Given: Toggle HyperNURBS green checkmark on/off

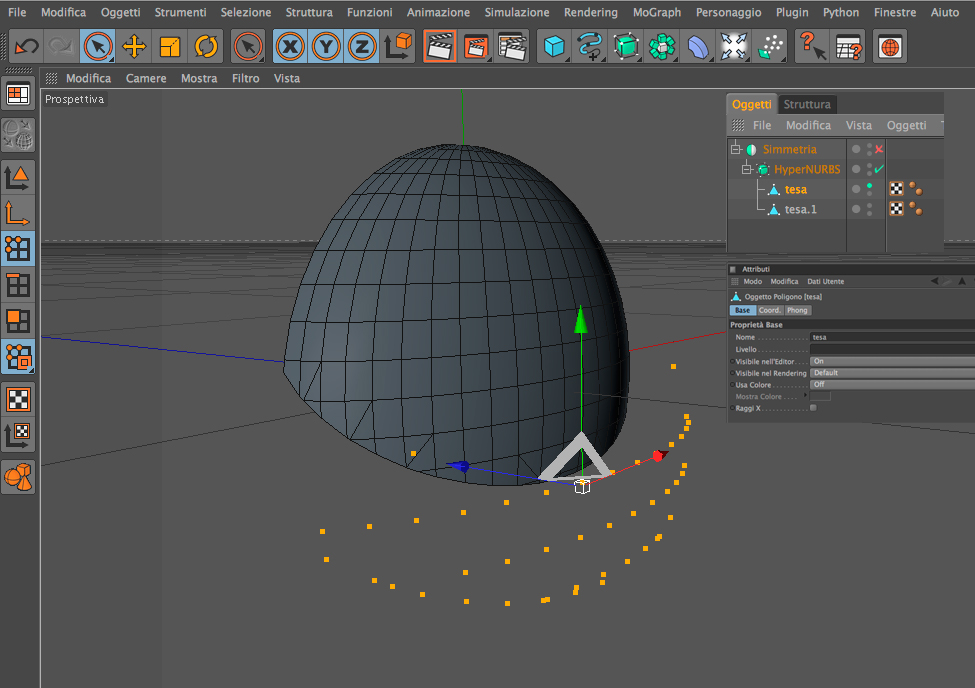Looking at the screenshot, I should tap(879, 169).
